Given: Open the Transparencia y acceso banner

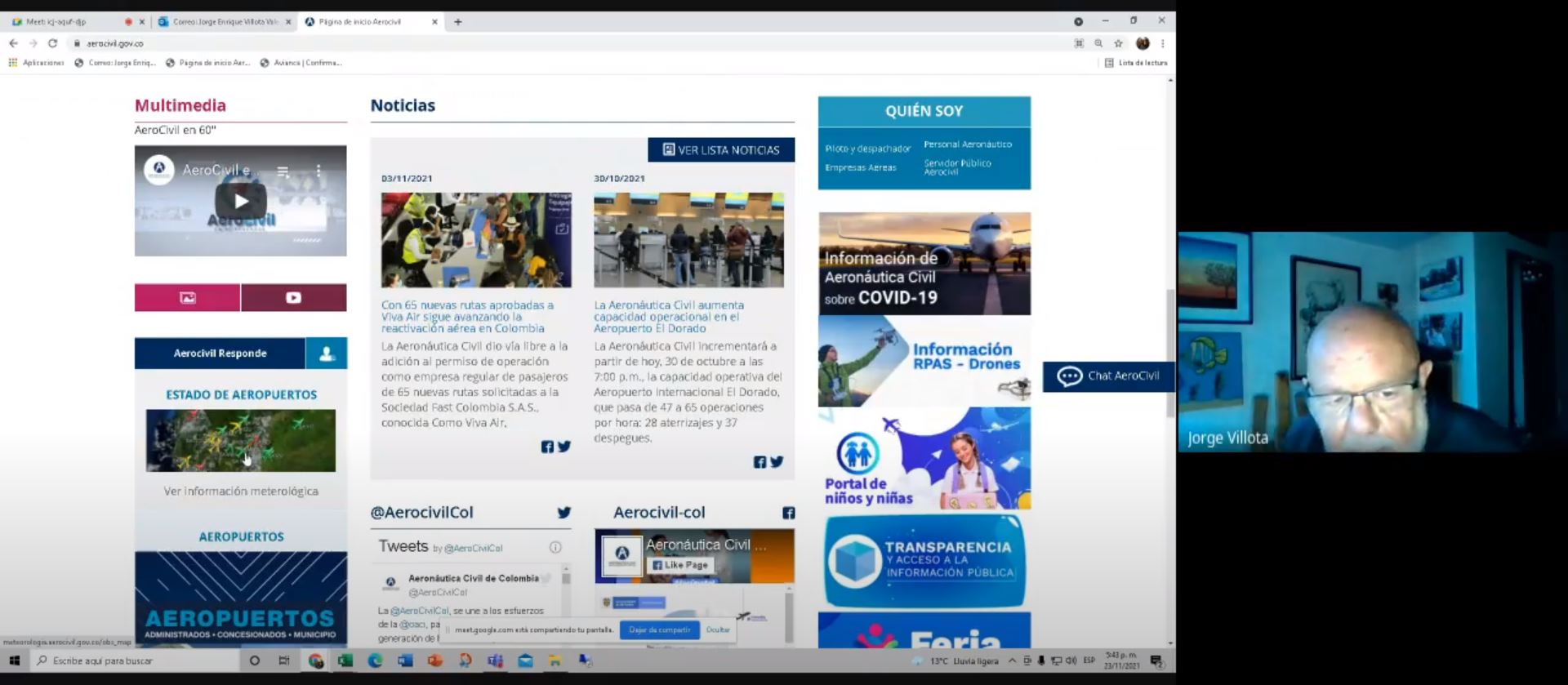Looking at the screenshot, I should pos(924,561).
